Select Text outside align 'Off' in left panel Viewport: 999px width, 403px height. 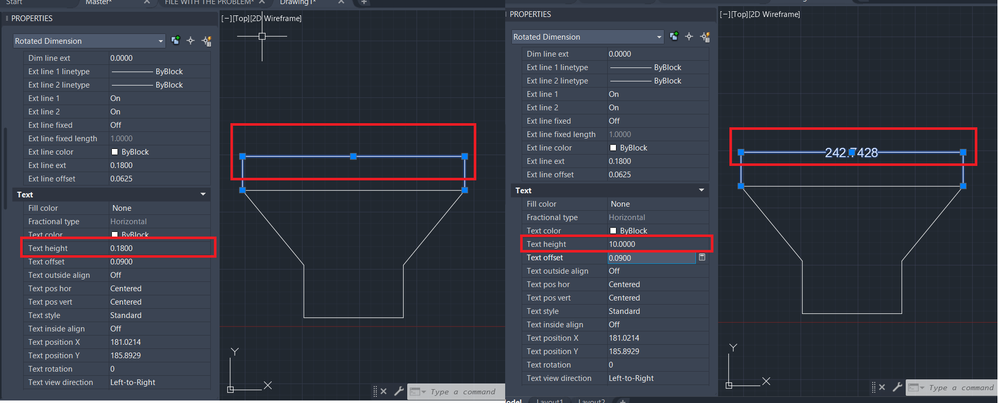tap(115, 275)
